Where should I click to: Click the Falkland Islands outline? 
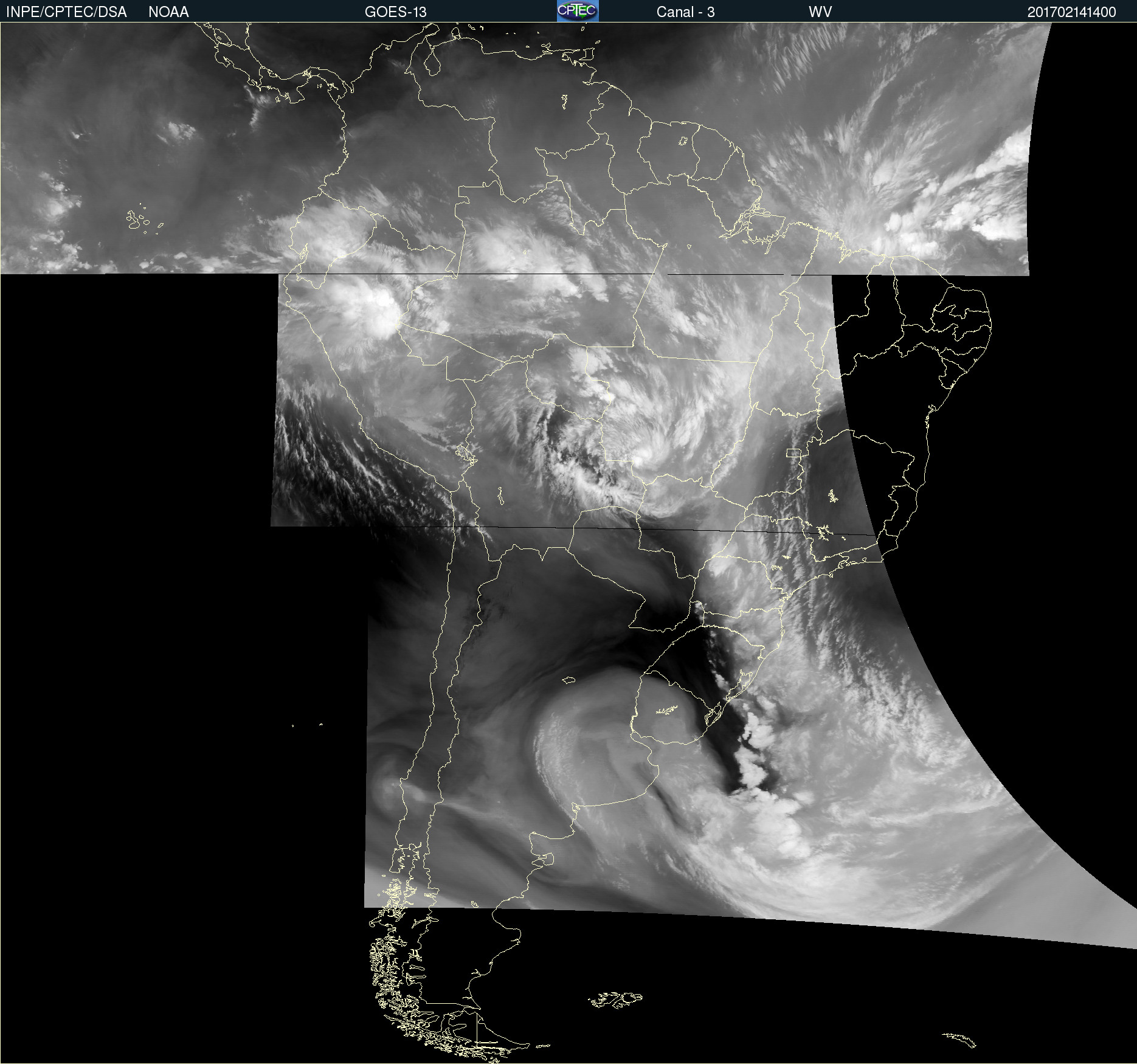pyautogui.click(x=615, y=999)
